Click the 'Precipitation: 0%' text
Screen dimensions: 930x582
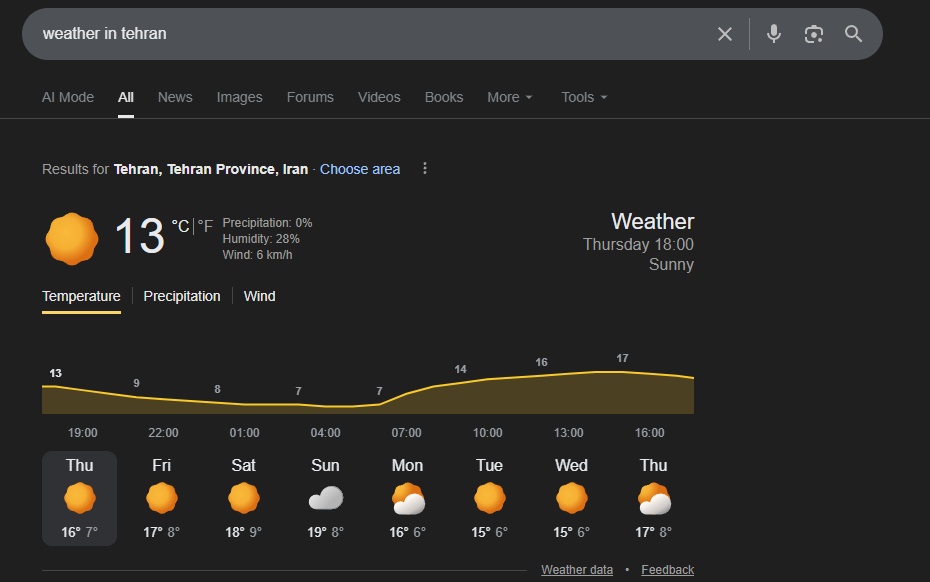pyautogui.click(x=267, y=222)
